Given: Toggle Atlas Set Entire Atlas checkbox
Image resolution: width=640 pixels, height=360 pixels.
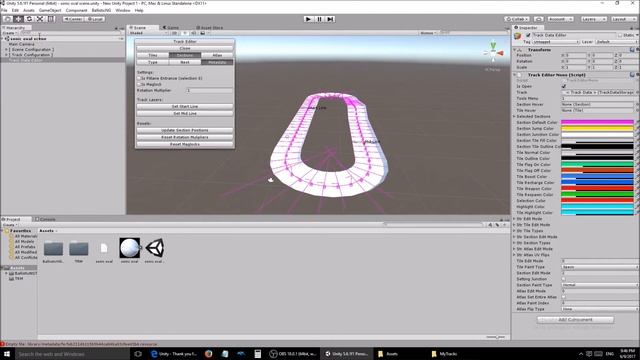Looking at the screenshot, I should click(564, 297).
